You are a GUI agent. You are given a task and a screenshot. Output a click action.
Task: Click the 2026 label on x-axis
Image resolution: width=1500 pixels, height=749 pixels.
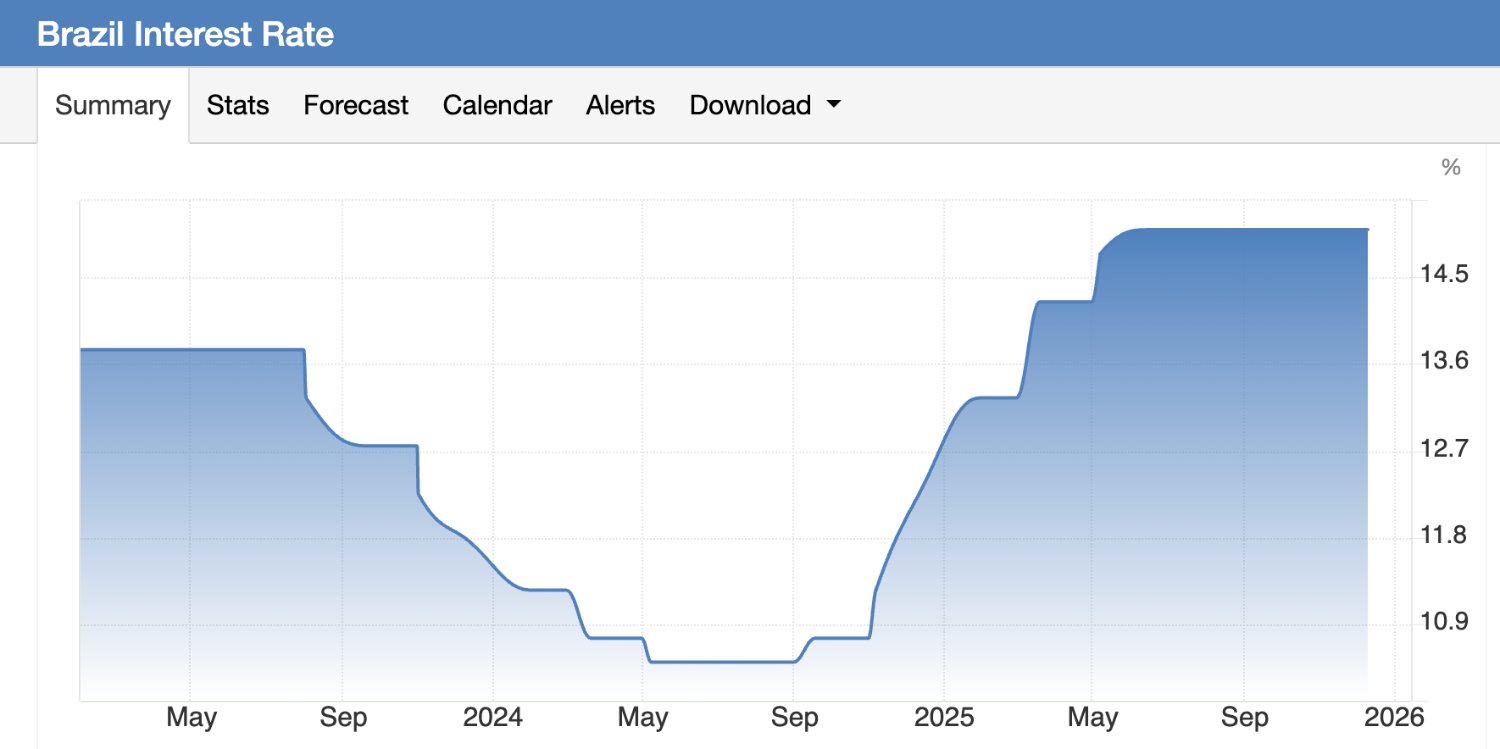point(1394,717)
